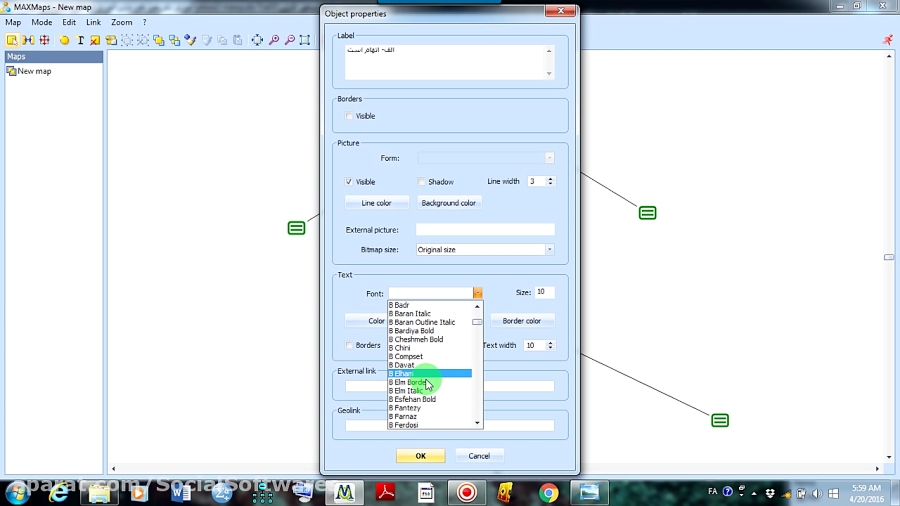The height and width of the screenshot is (506, 900).
Task: Enable the Shadow checkbox
Action: [x=422, y=182]
